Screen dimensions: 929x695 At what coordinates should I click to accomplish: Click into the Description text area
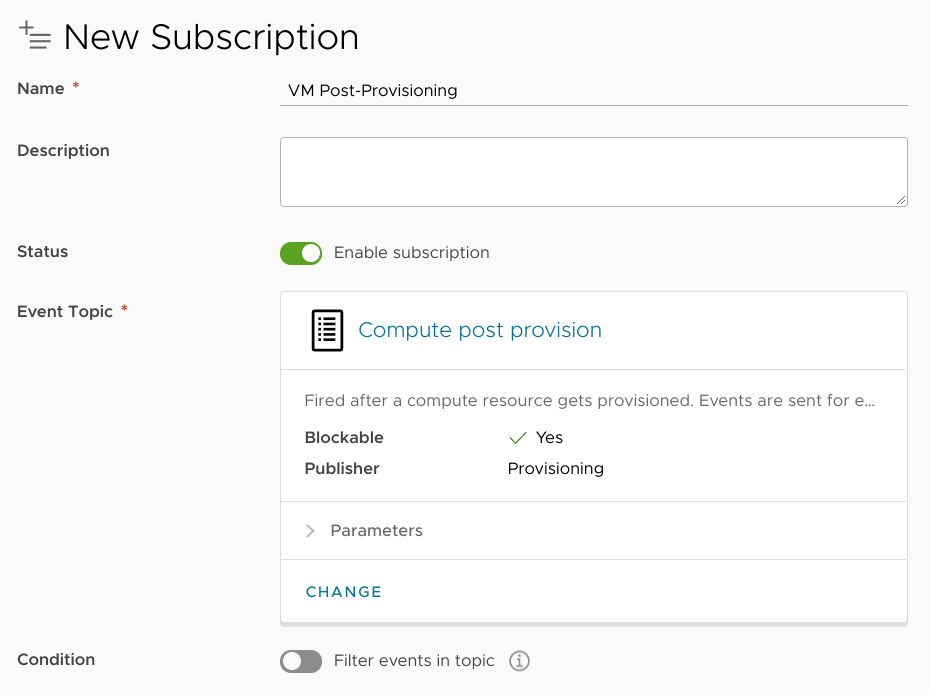pyautogui.click(x=594, y=172)
